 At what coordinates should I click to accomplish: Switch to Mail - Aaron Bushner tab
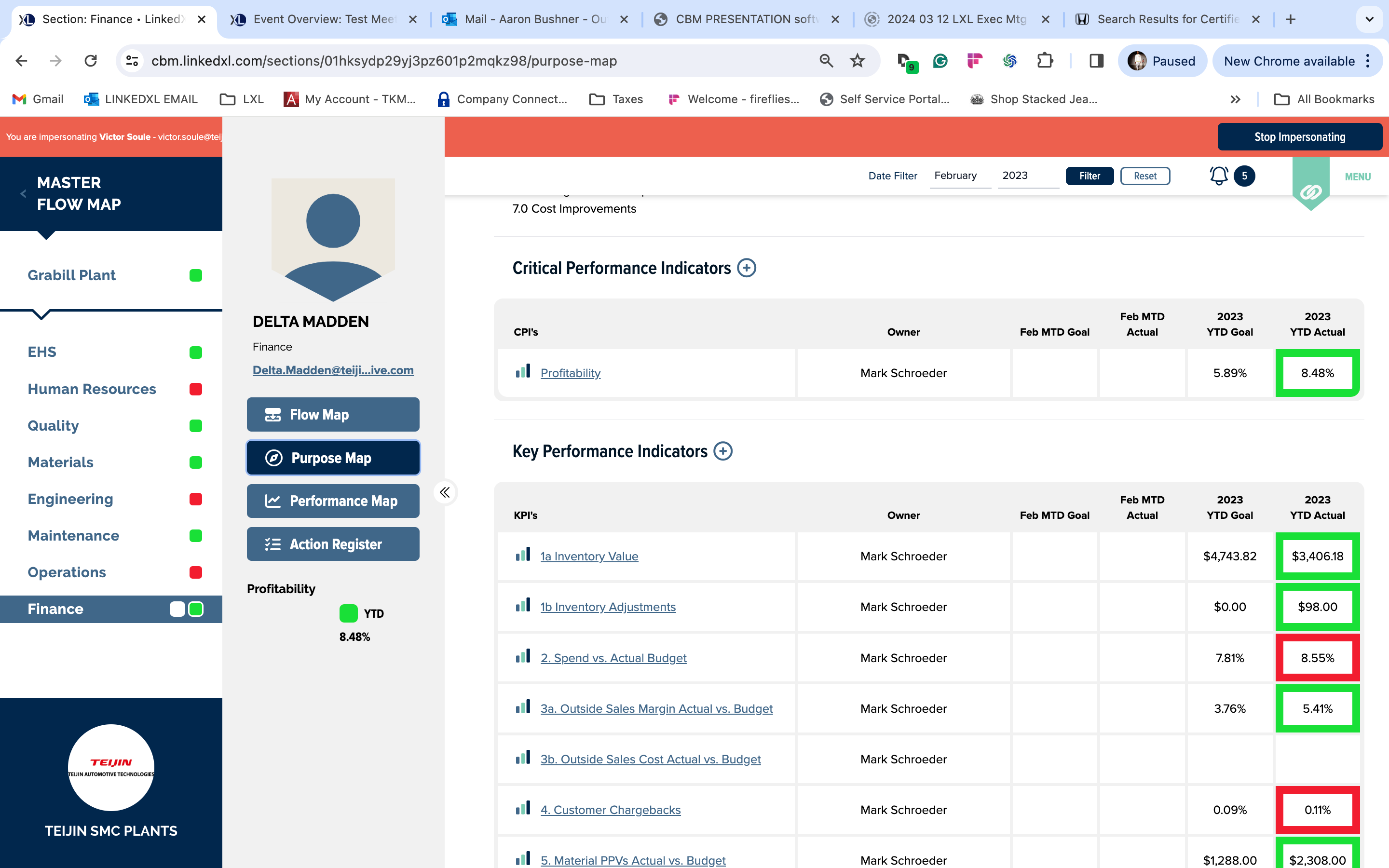pos(535,19)
